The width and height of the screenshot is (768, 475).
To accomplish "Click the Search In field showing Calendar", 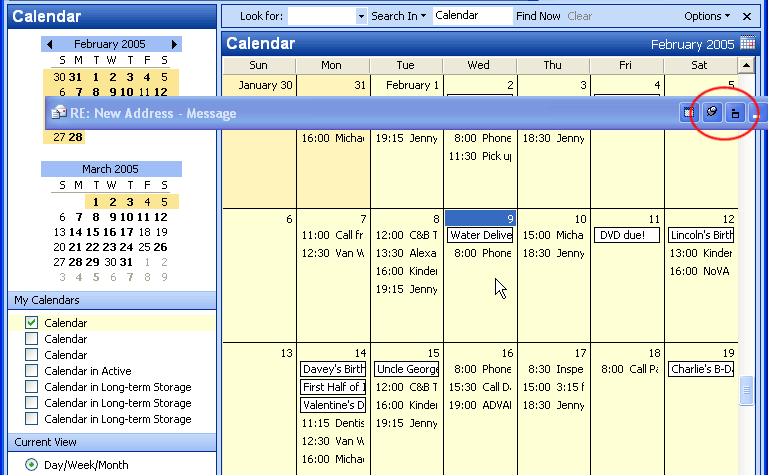I will pyautogui.click(x=472, y=16).
